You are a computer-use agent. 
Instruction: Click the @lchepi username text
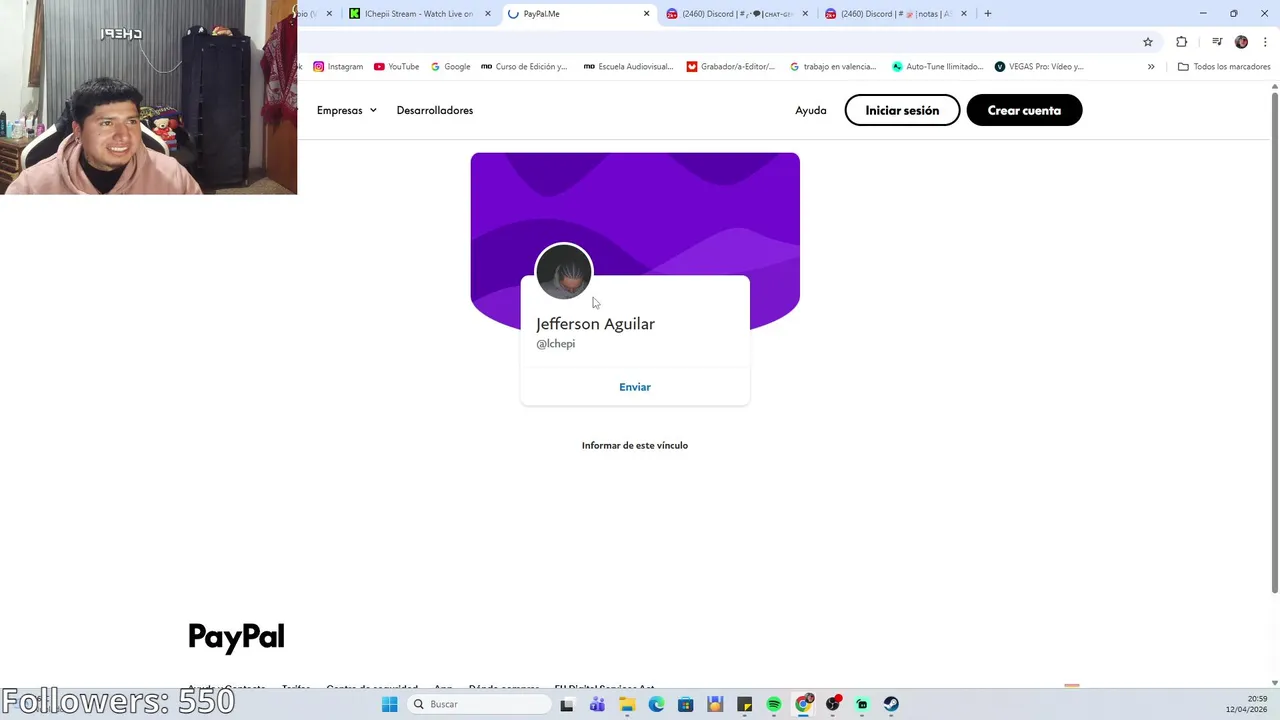[556, 344]
